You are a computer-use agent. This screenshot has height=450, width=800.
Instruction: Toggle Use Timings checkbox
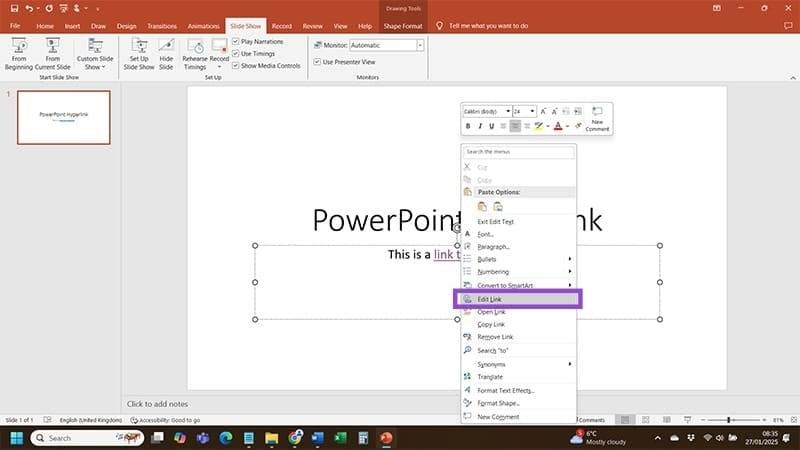point(235,54)
